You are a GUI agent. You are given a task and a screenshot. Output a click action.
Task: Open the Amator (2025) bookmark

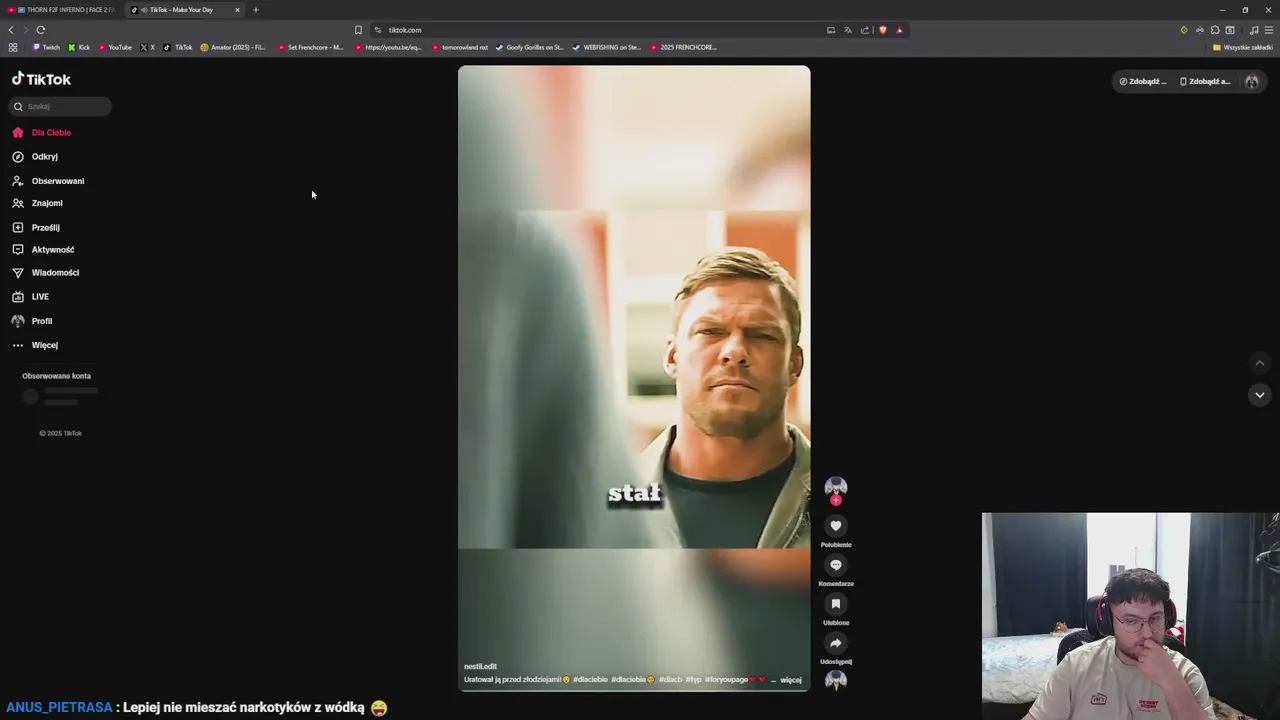[x=233, y=47]
